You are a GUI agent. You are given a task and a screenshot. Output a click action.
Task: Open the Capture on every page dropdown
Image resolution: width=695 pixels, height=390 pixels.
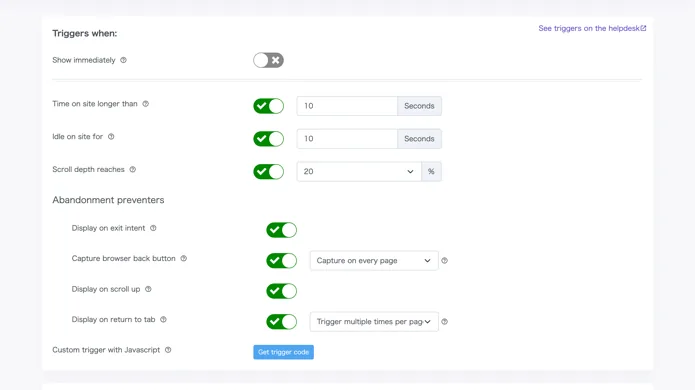click(374, 261)
